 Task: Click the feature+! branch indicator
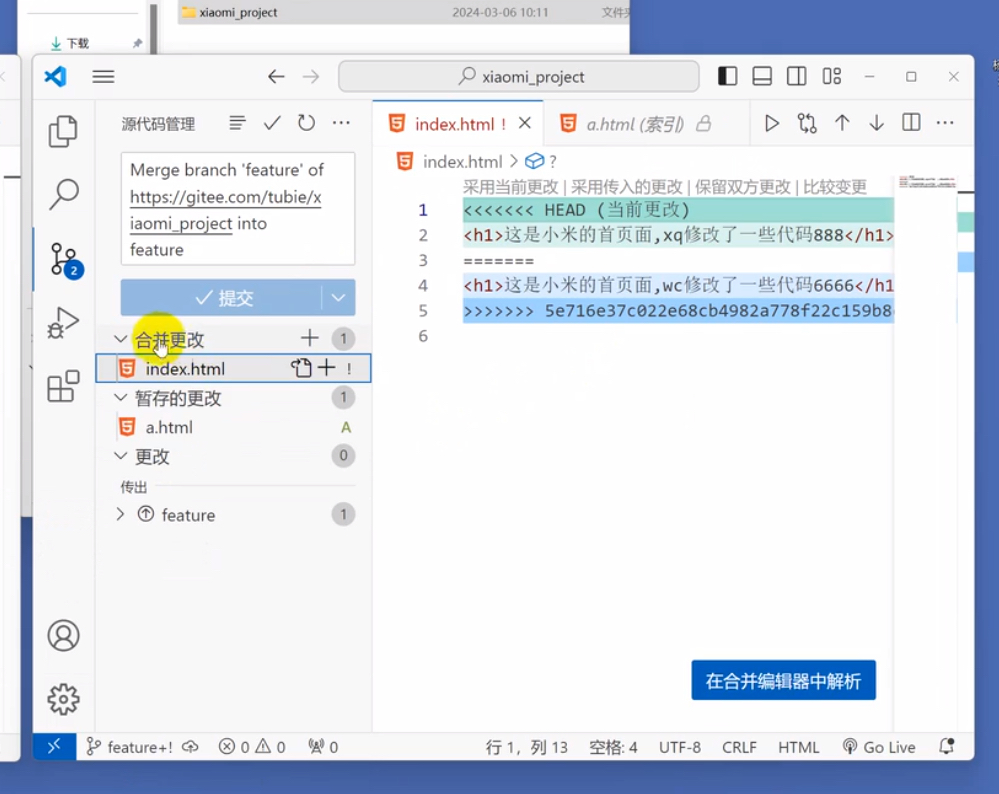click(x=129, y=747)
